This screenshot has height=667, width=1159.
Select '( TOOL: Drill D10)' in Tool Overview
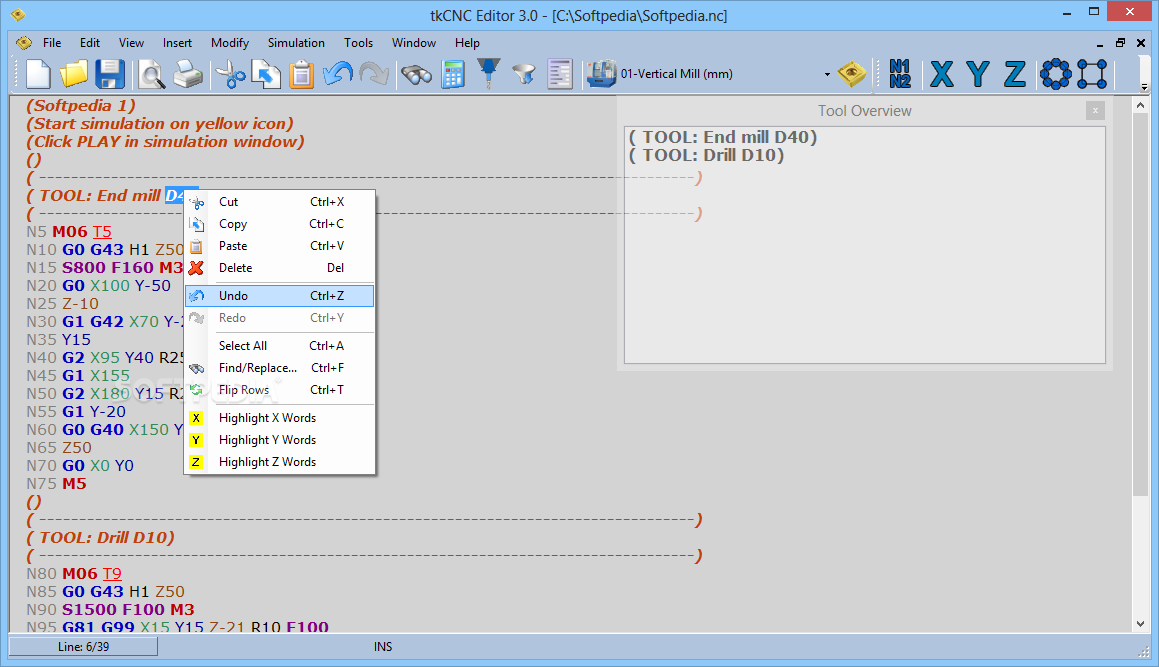(x=707, y=155)
